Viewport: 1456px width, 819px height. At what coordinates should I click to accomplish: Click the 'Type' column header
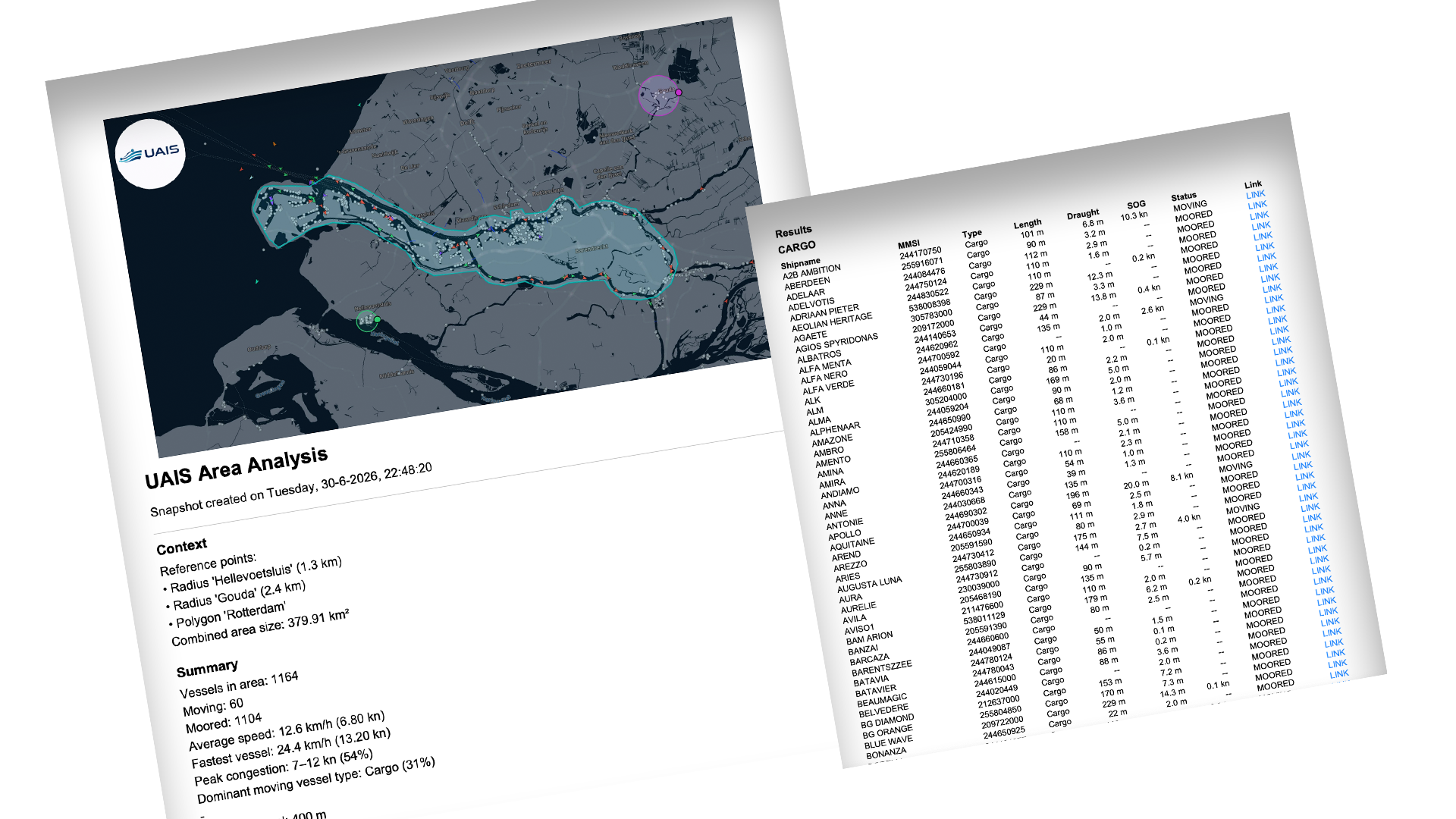pyautogui.click(x=972, y=234)
